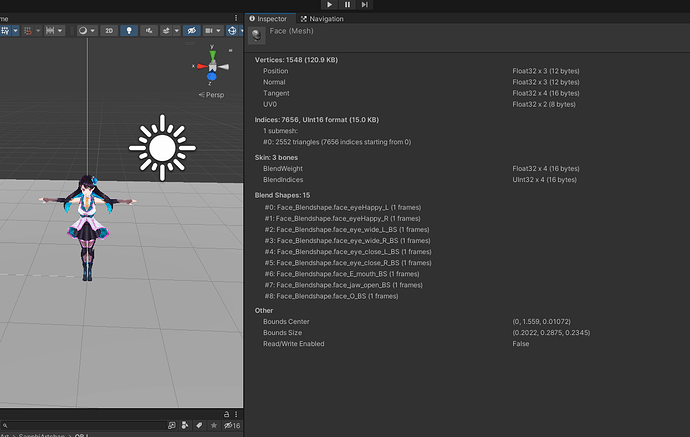Click the green Y axis cone on gizmo
This screenshot has height=437, width=690.
tap(213, 55)
